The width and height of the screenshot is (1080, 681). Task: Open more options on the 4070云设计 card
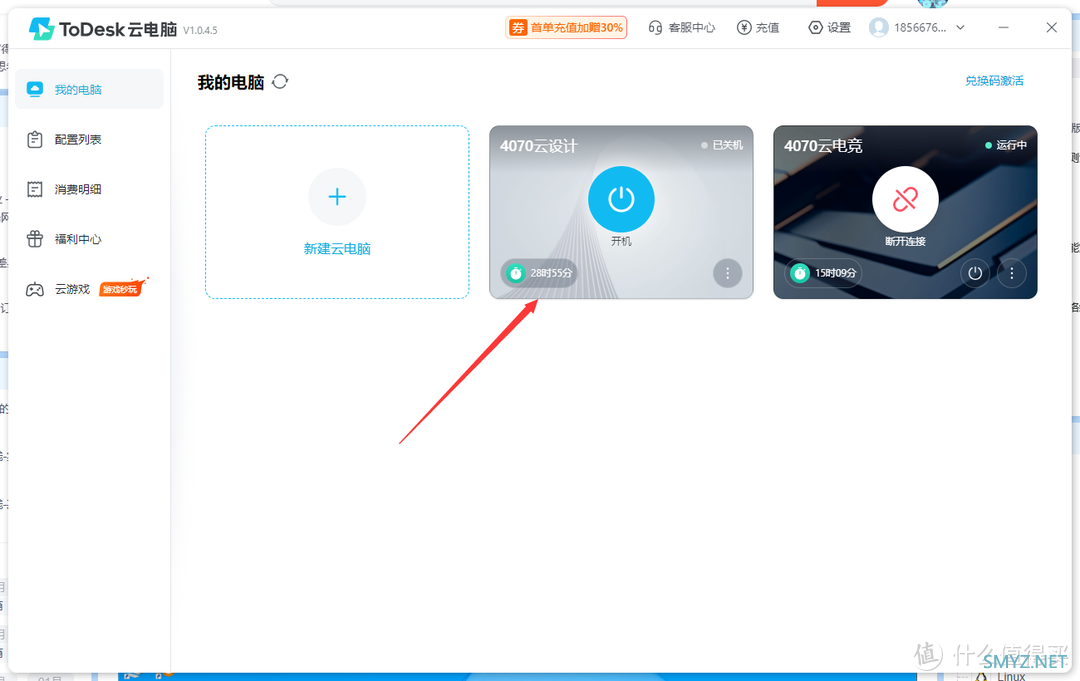[x=727, y=273]
